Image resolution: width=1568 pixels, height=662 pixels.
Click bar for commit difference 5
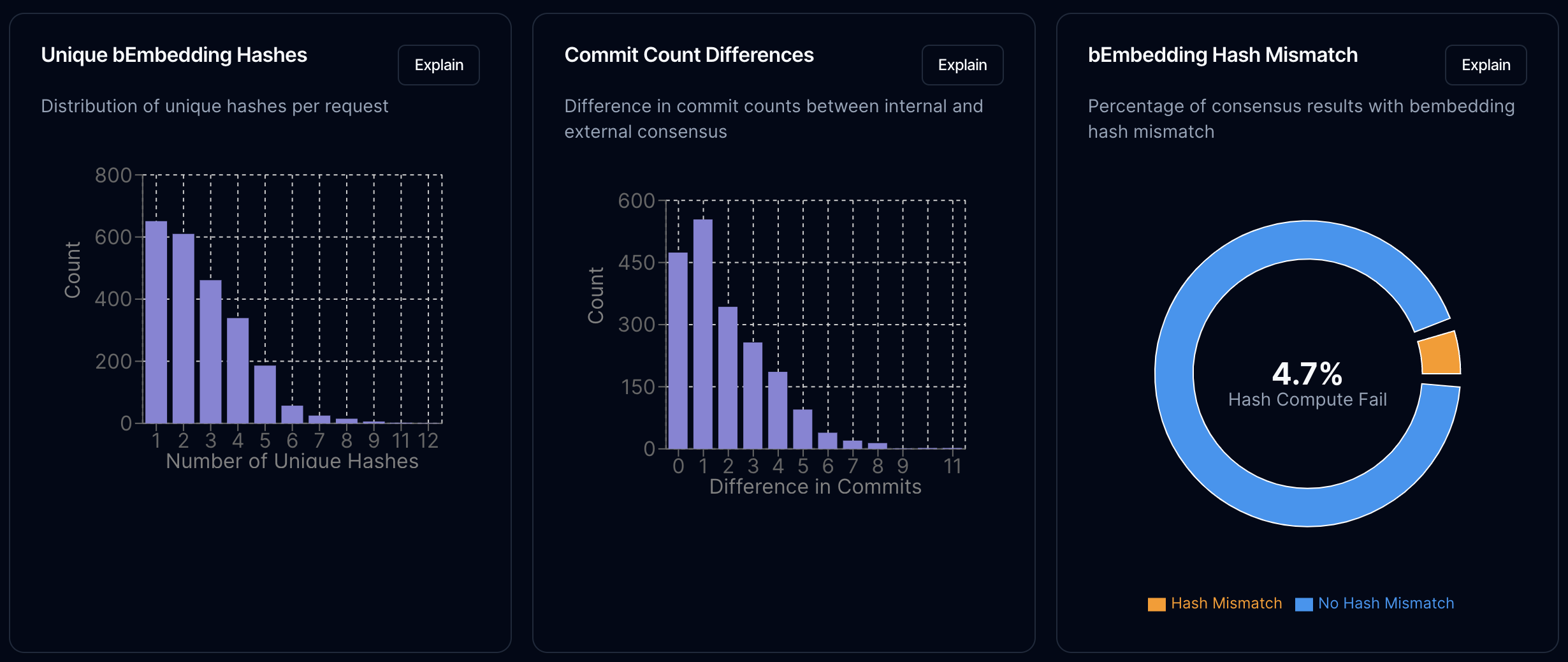point(803,429)
